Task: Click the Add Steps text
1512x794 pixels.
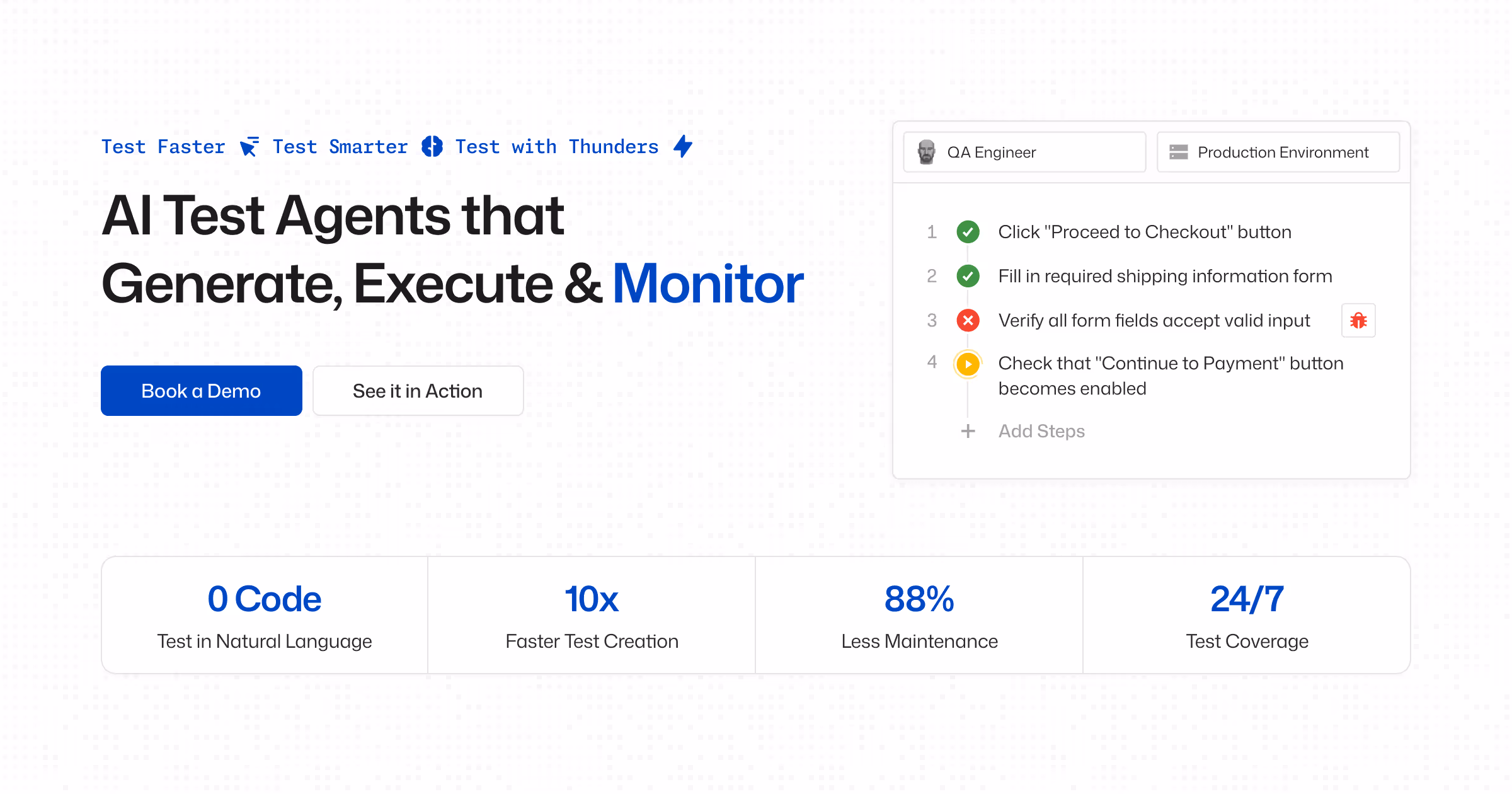Action: point(1041,432)
